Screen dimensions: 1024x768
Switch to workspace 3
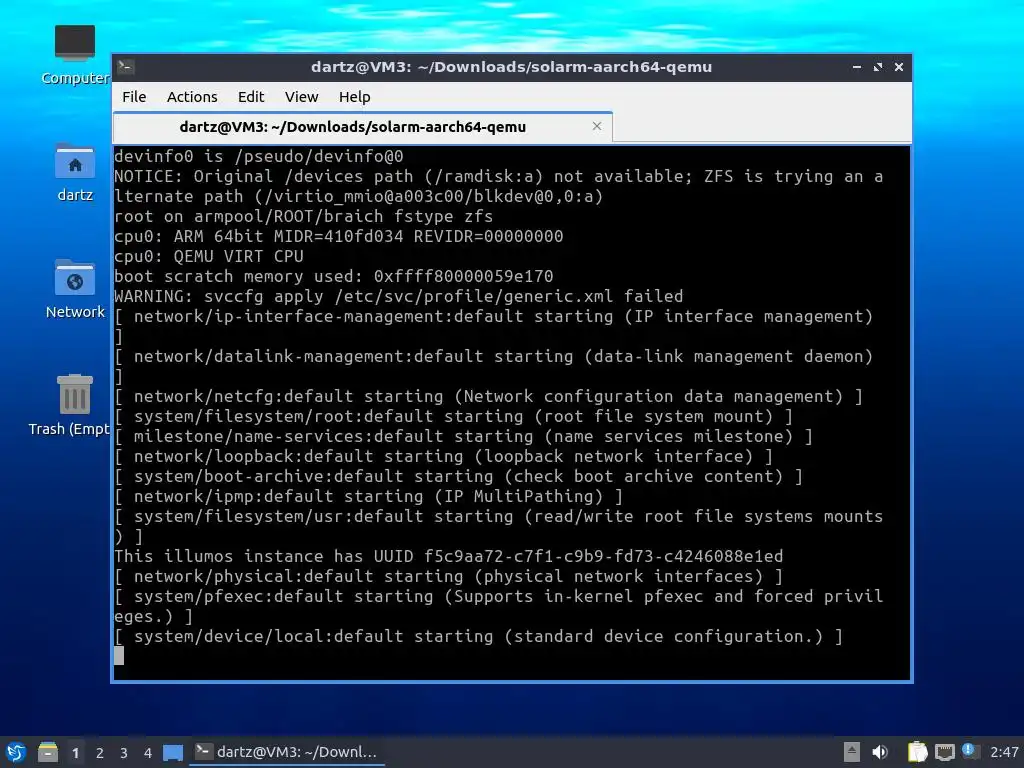pyautogui.click(x=123, y=753)
